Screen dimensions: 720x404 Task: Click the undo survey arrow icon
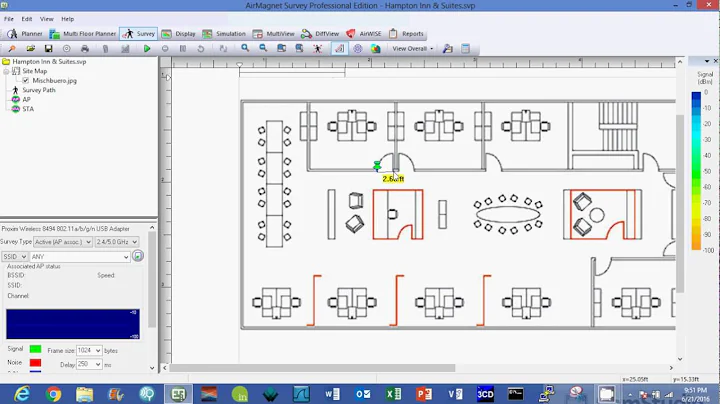coord(201,48)
